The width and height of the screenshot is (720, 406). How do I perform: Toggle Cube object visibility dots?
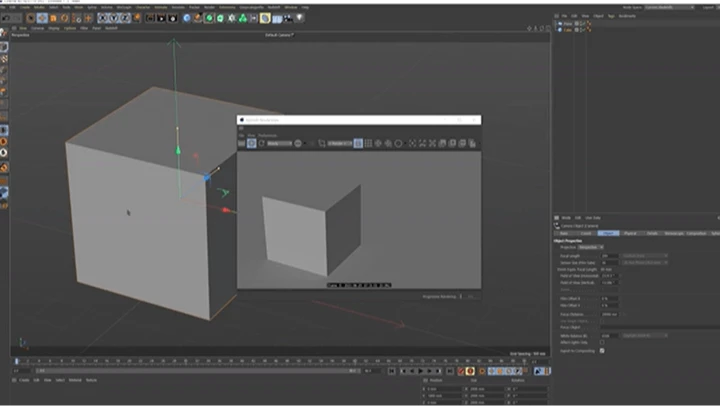pos(581,30)
